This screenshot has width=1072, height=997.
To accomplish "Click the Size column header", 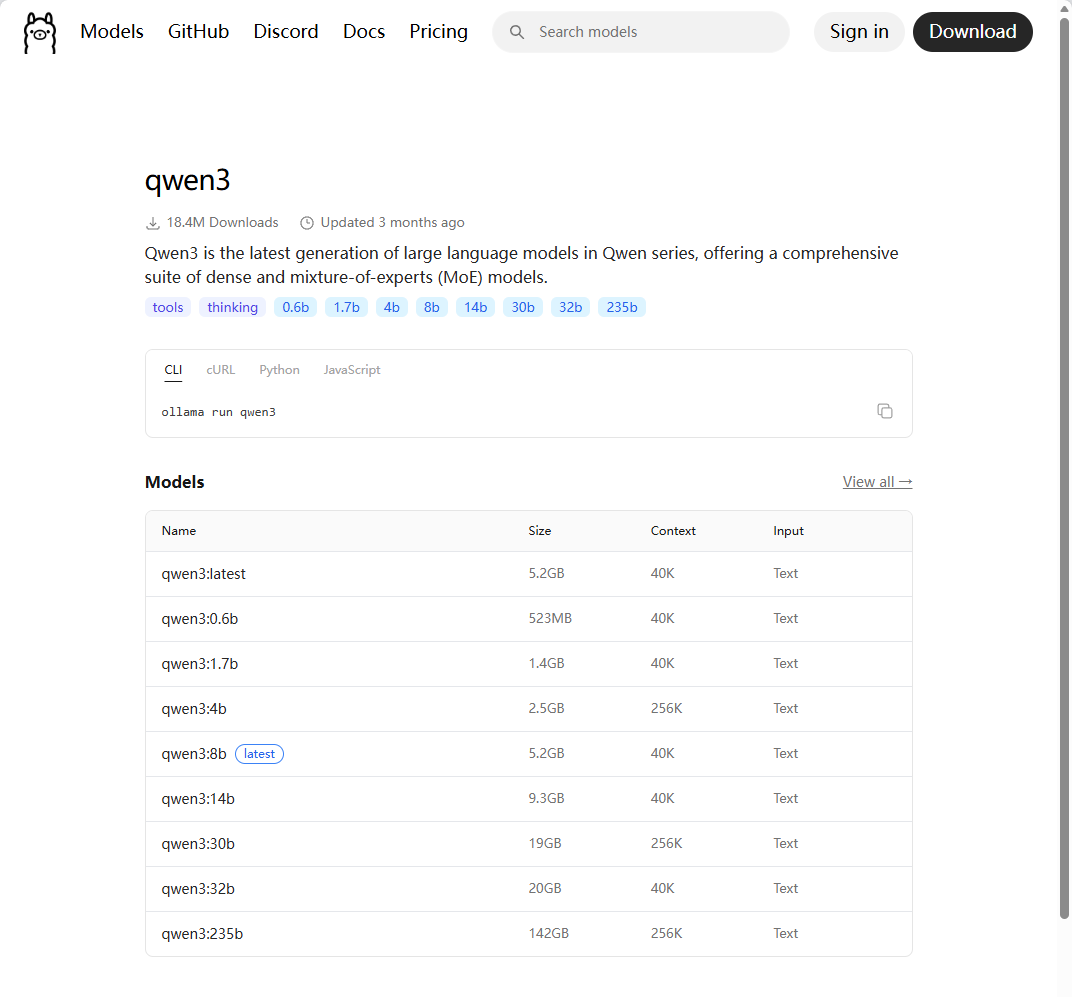I will coord(539,531).
